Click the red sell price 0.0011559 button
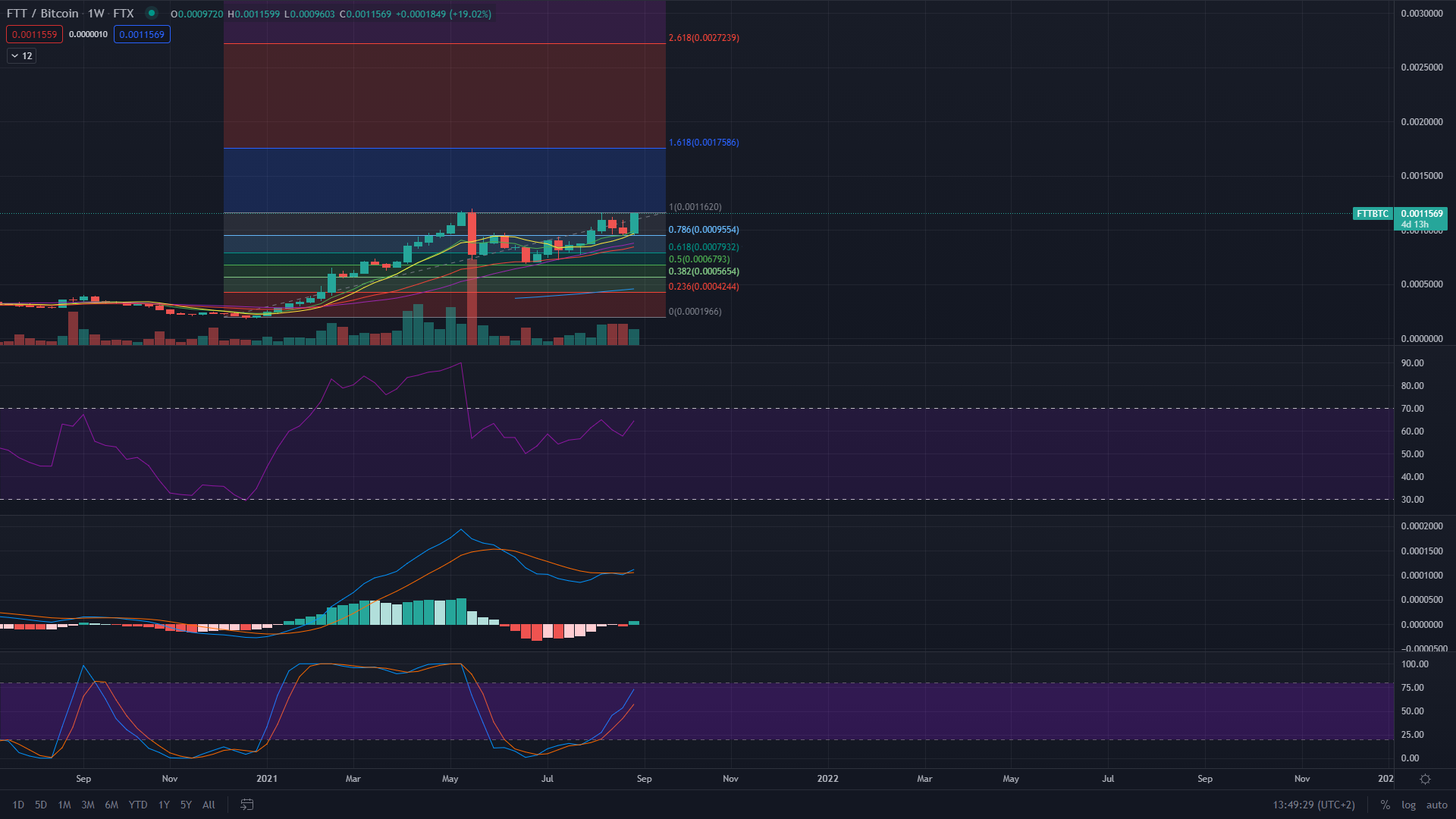The image size is (1456, 819). [x=34, y=34]
